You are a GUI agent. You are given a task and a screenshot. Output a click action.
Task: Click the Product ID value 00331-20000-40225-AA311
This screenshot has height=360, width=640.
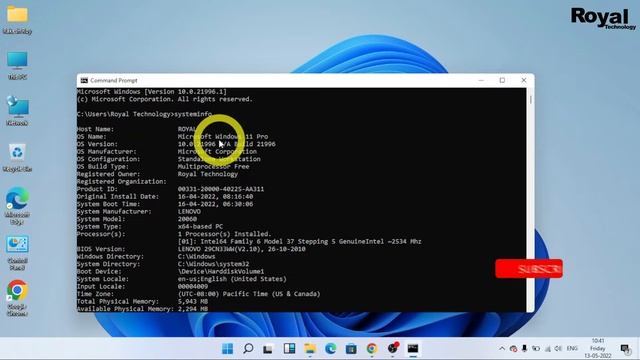[x=221, y=189]
